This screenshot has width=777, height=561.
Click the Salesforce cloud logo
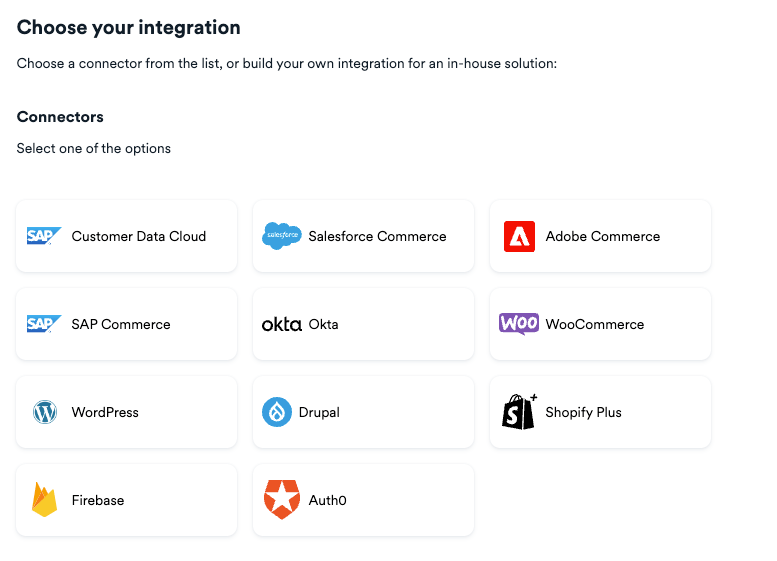tap(281, 236)
